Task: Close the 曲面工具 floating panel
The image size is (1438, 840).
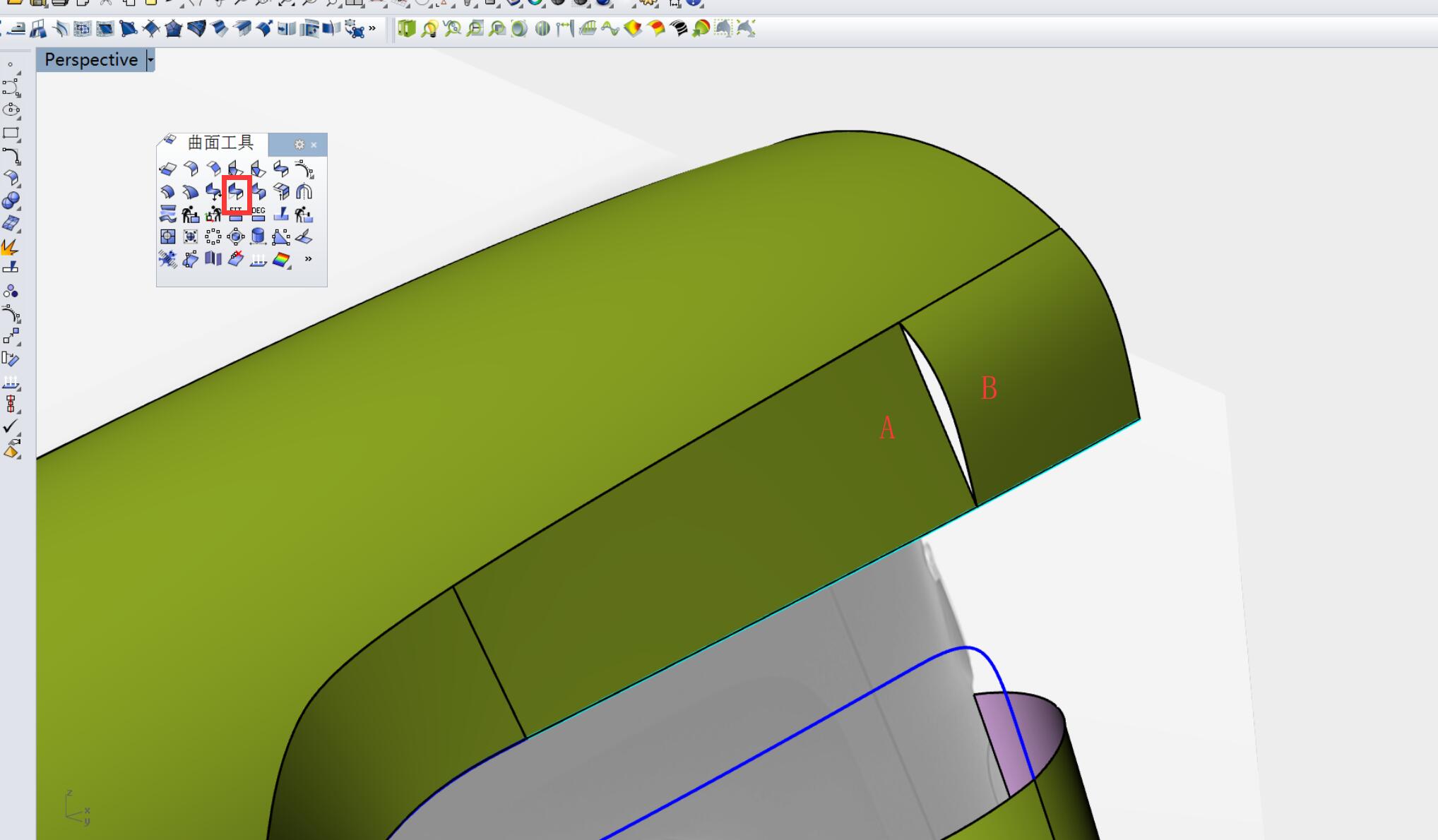Action: coord(314,145)
